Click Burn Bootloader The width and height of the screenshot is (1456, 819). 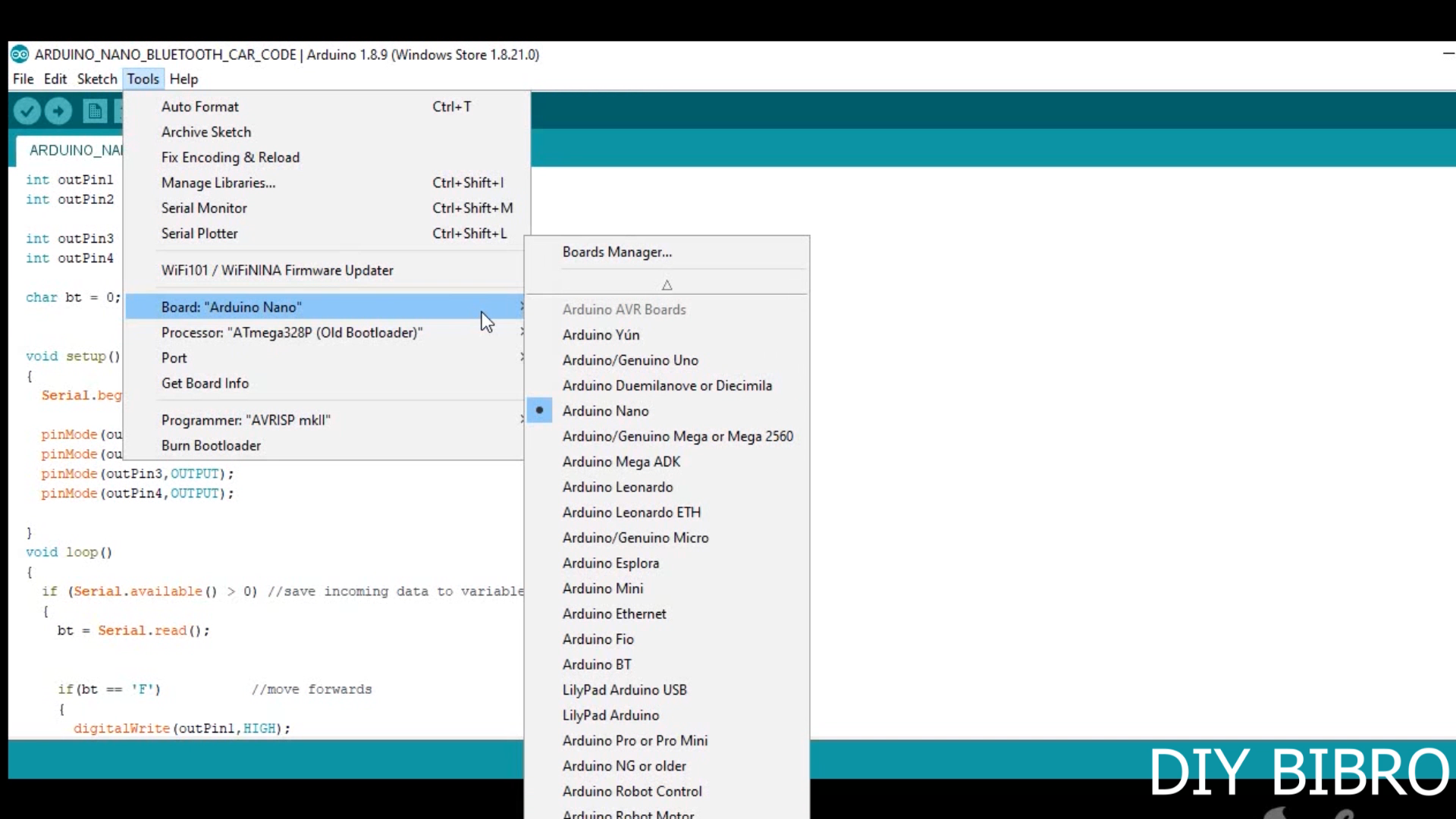211,446
